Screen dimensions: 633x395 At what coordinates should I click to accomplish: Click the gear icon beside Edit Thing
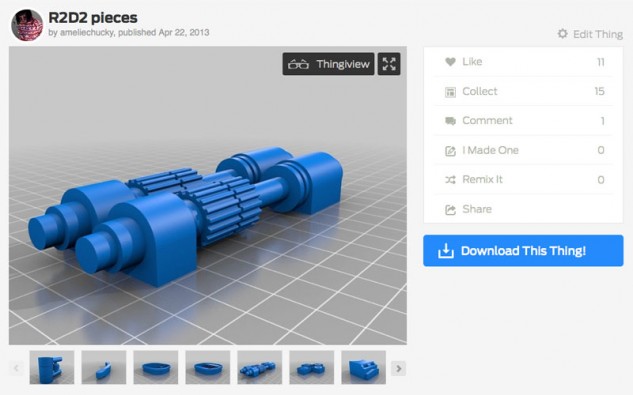coord(562,34)
